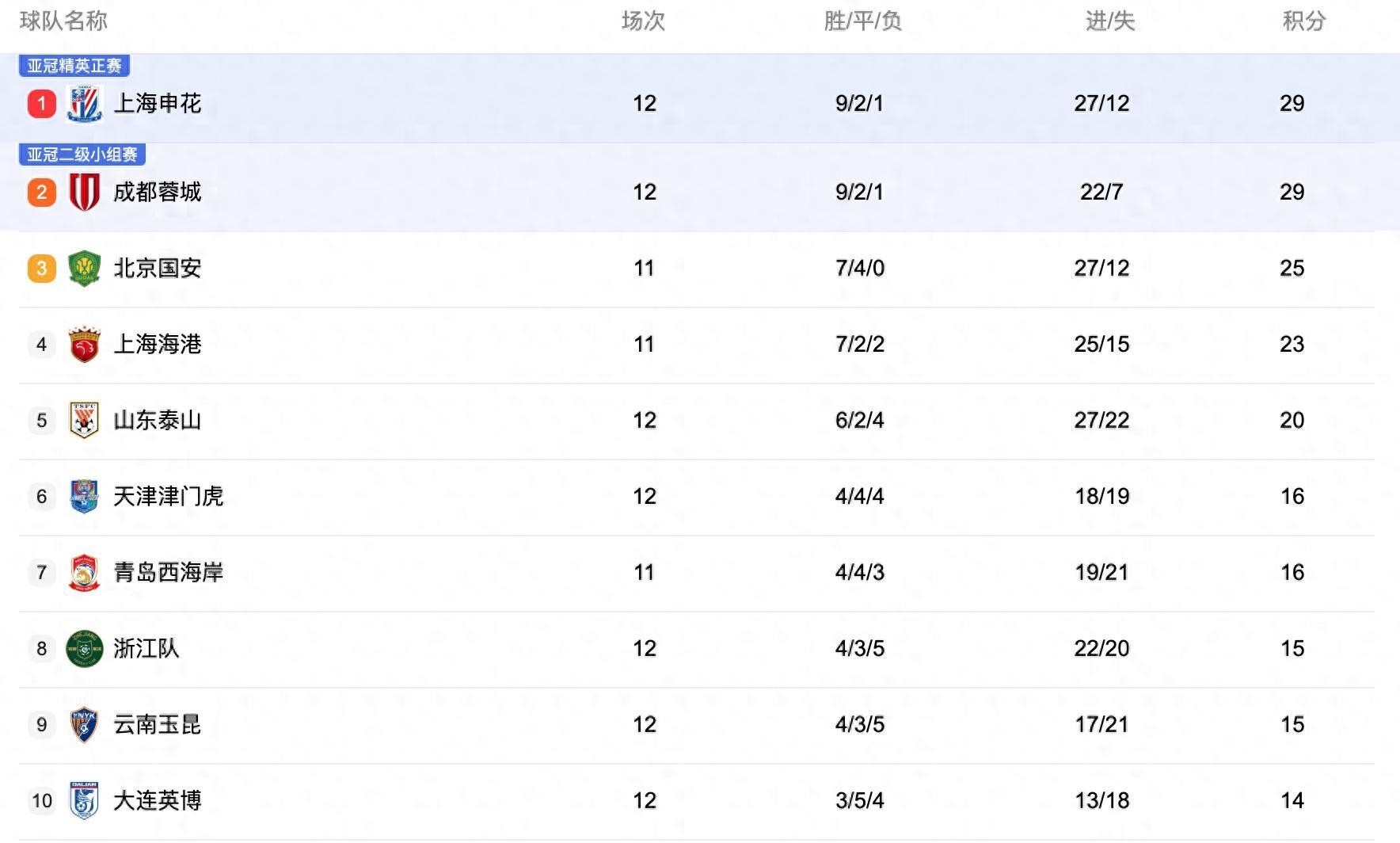Click the 亚冠精英正赛 qualification tag
1400x843 pixels.
click(74, 66)
